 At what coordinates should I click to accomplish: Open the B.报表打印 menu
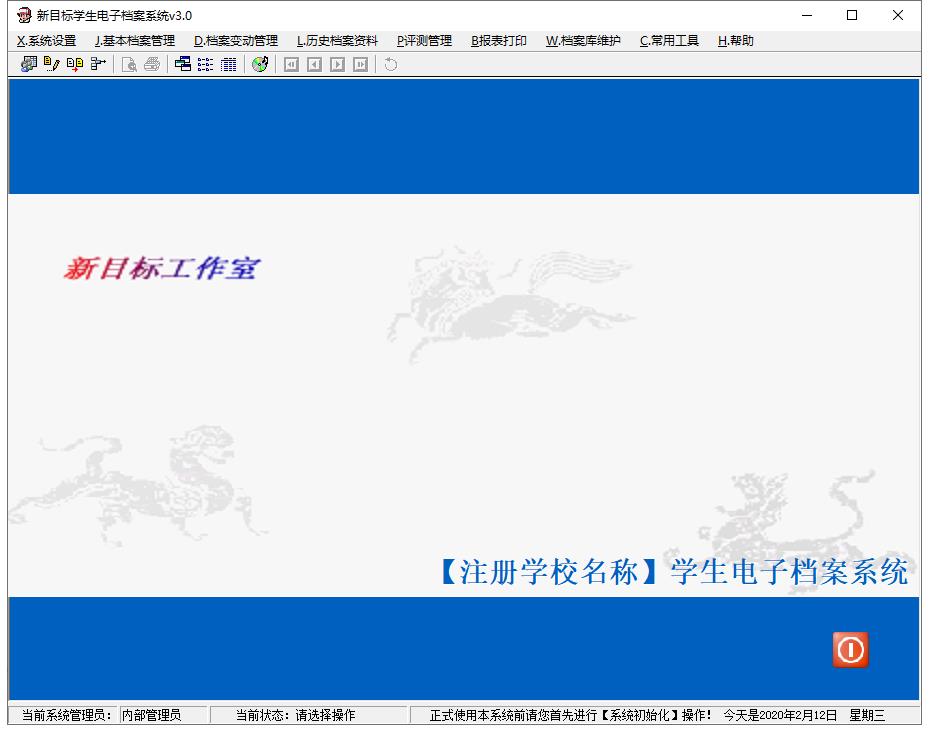point(499,41)
